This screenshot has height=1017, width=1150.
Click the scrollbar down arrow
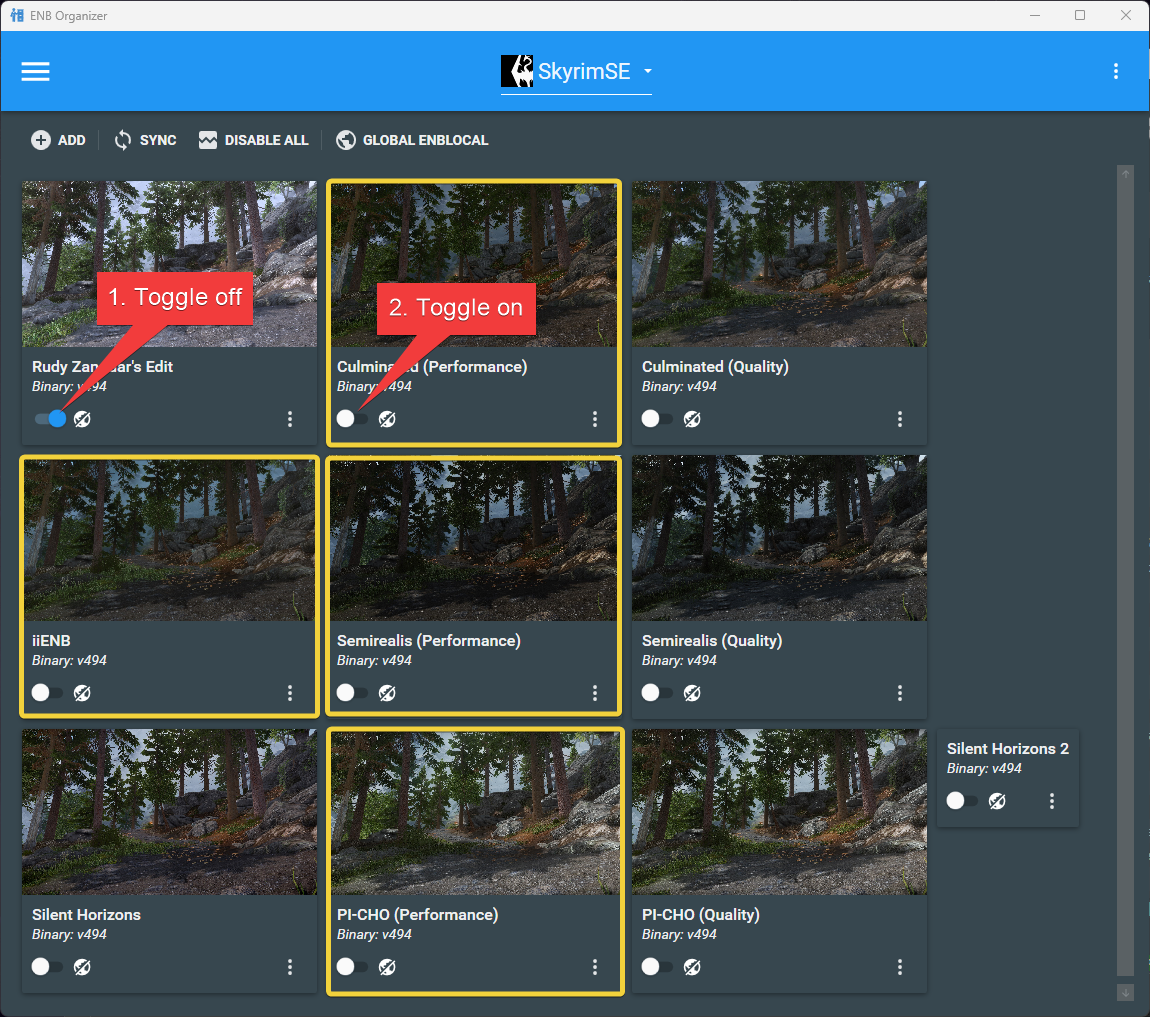coord(1126,993)
